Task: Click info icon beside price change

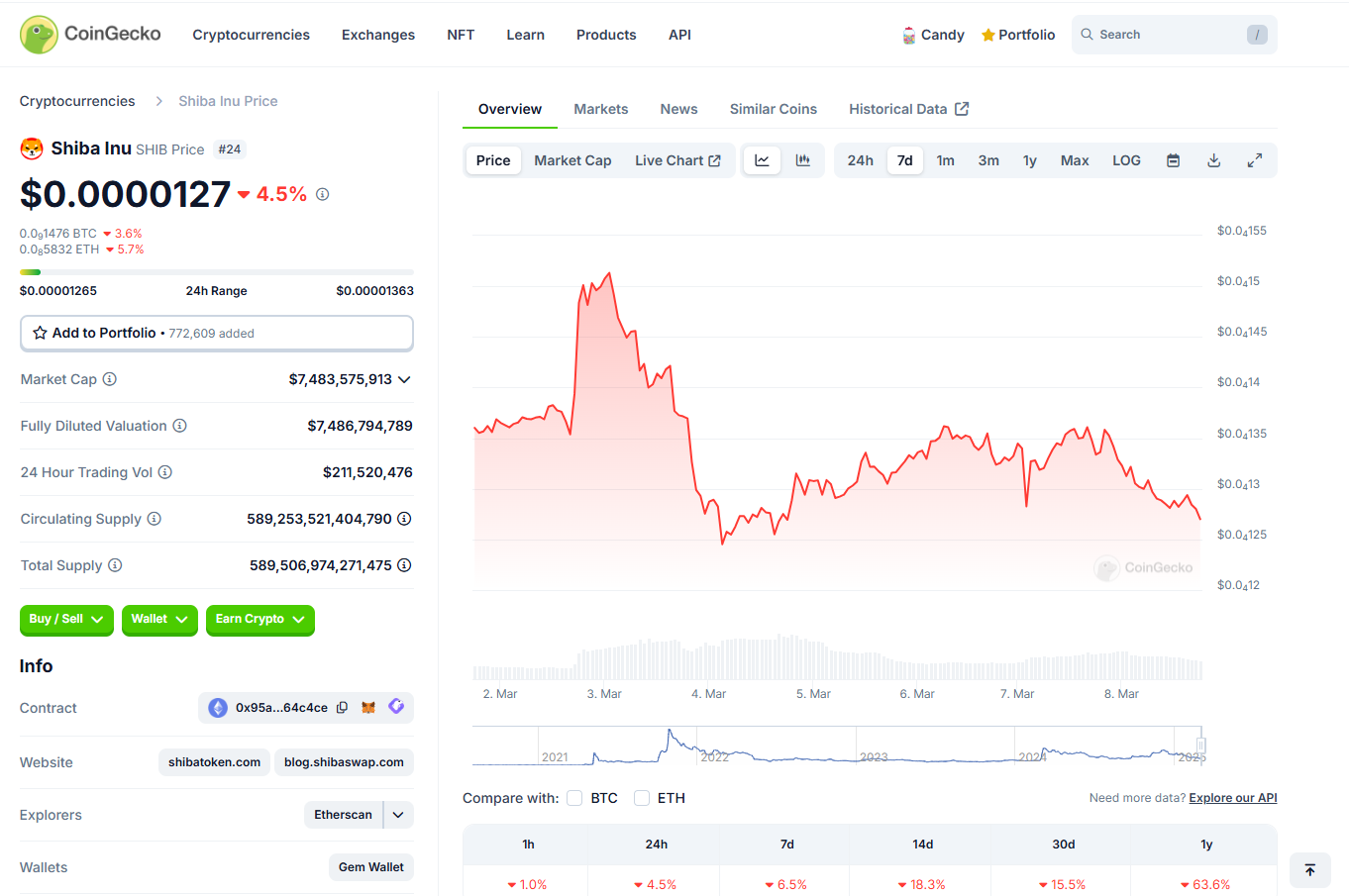Action: 322,194
